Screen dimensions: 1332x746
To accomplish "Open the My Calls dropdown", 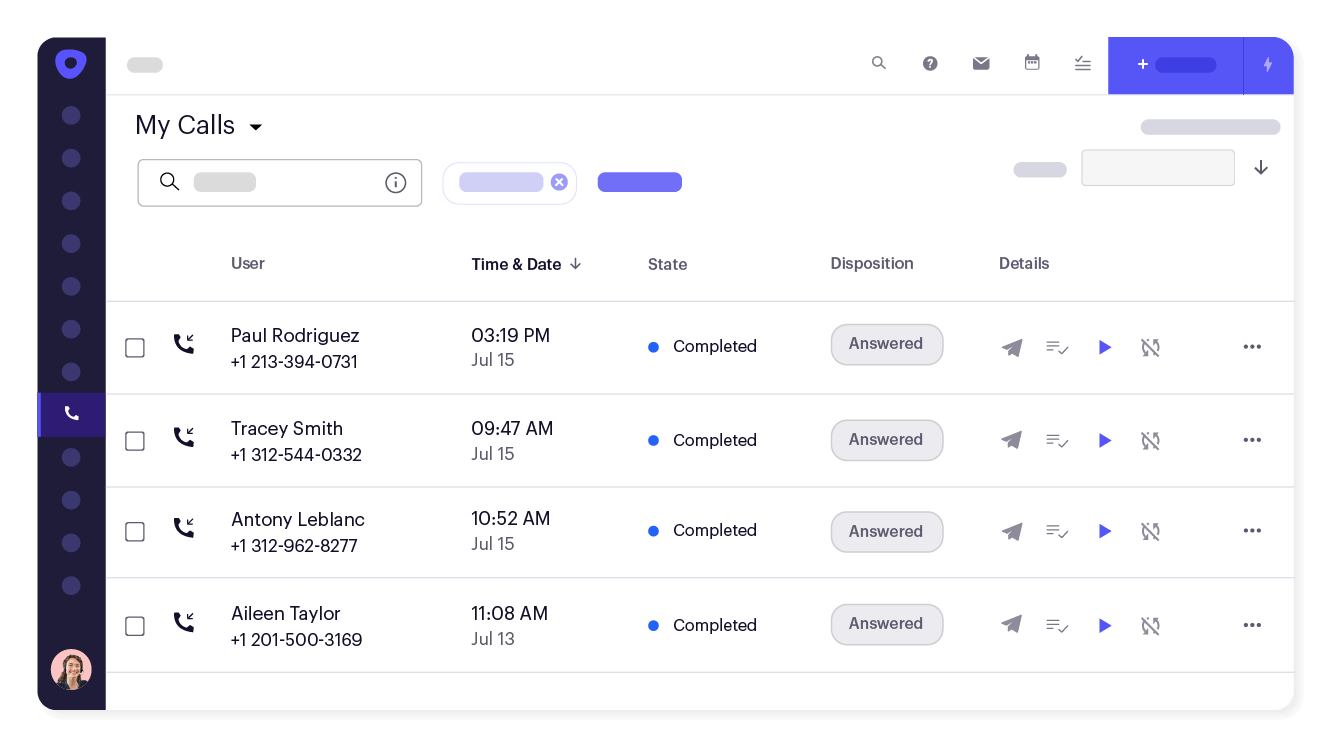I will 255,126.
